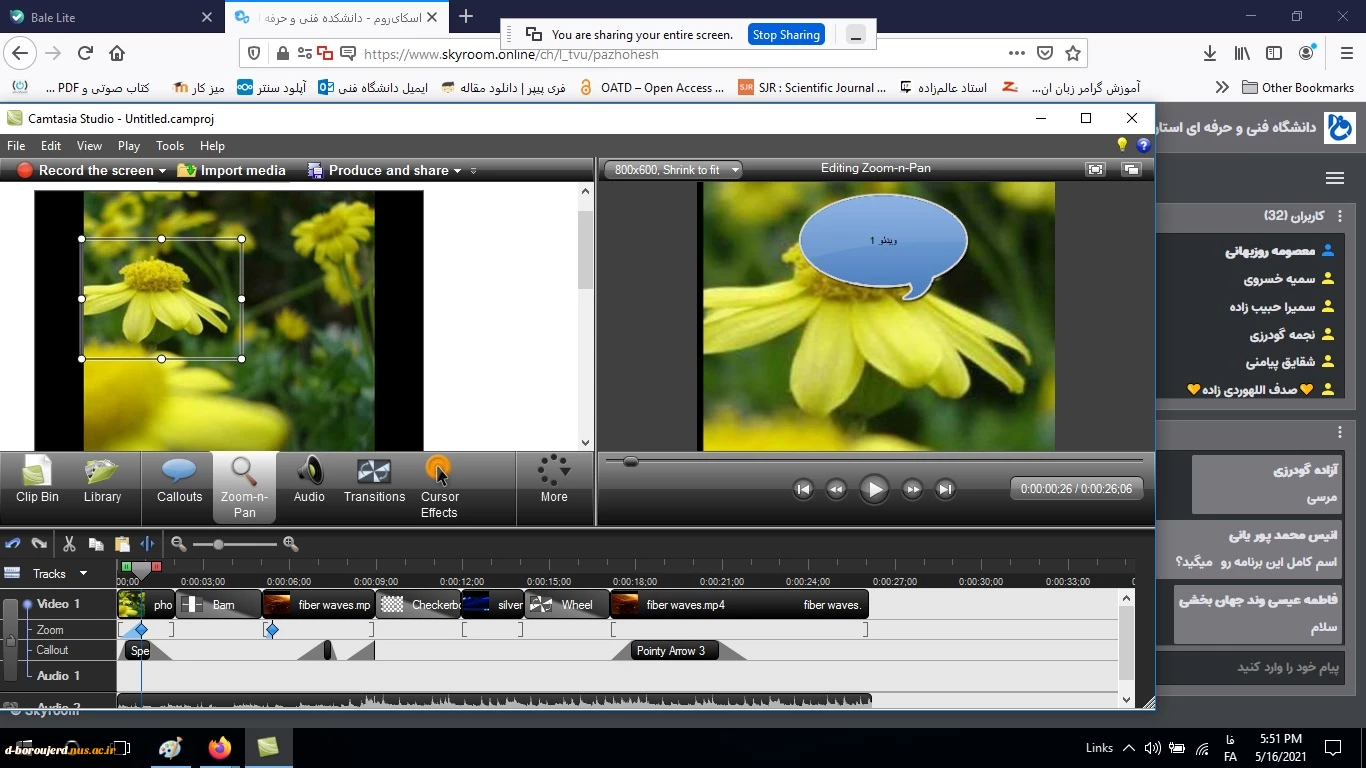
Task: Toggle the detached preview window button
Action: (x=1131, y=170)
